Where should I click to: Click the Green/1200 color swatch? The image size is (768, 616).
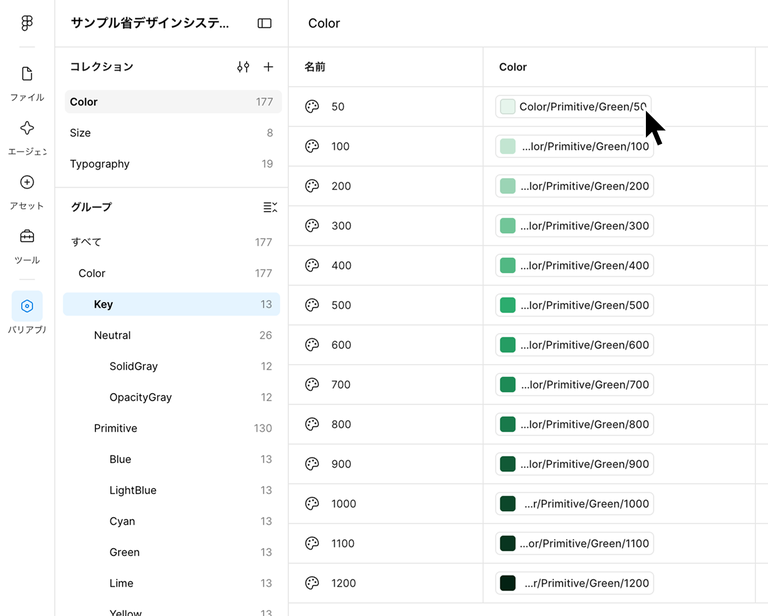tap(507, 583)
